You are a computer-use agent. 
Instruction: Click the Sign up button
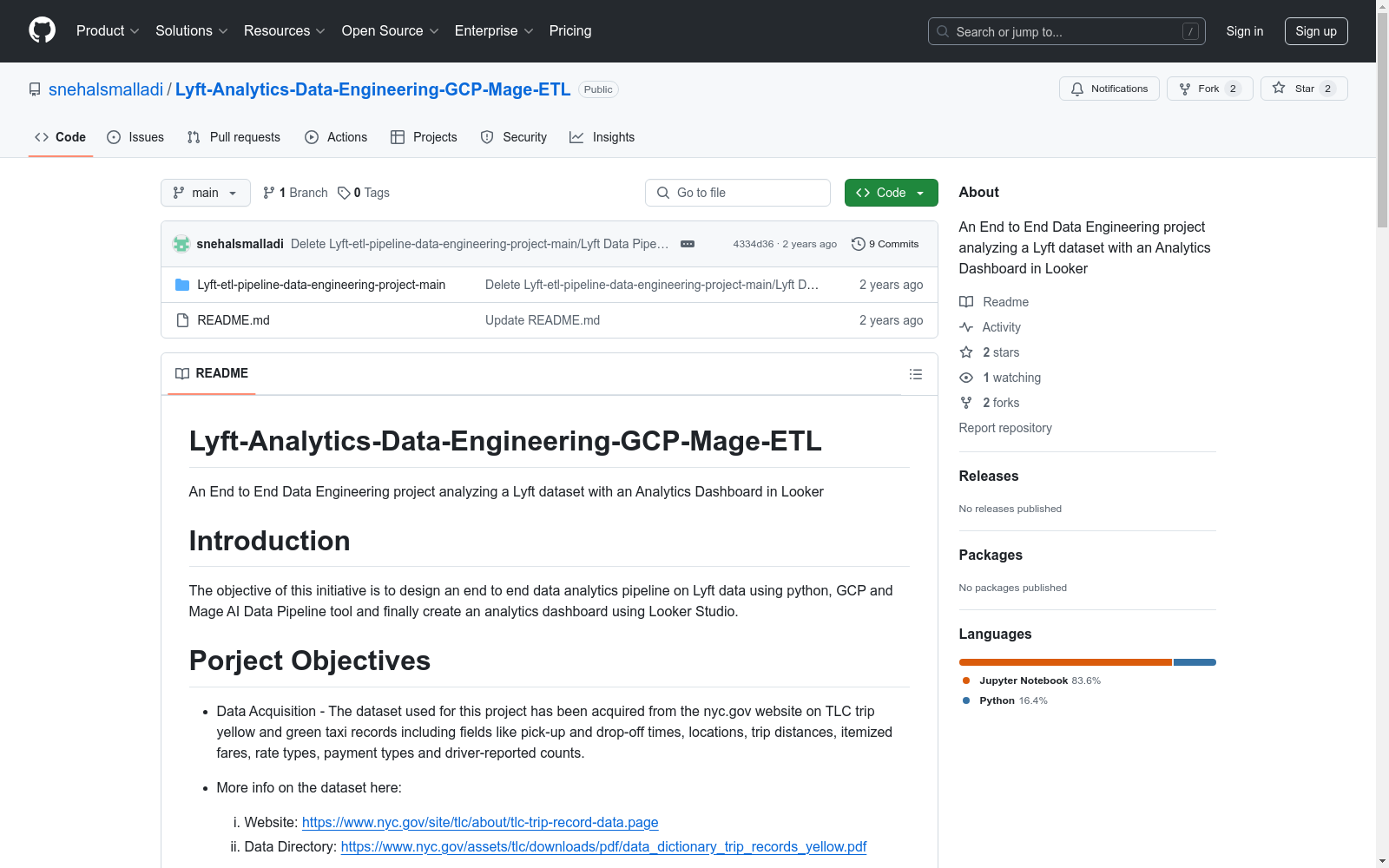[1316, 31]
